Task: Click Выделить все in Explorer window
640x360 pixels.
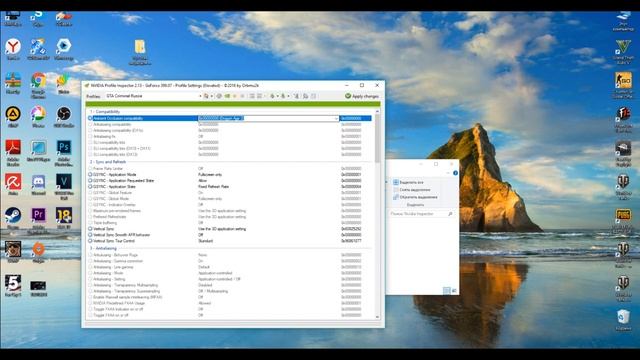Action: click(x=408, y=182)
